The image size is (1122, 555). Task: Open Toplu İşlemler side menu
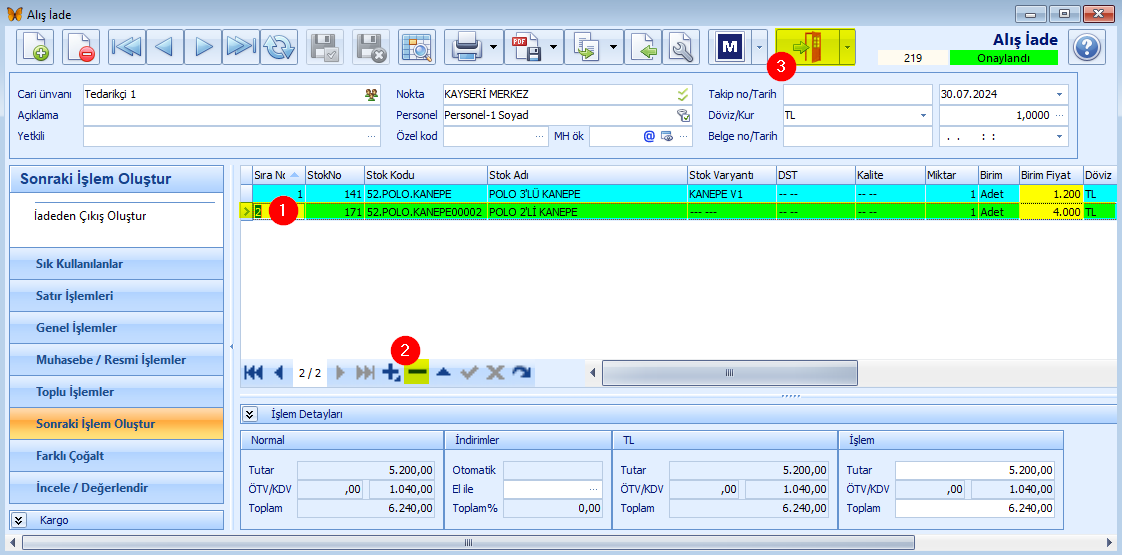pyautogui.click(x=117, y=392)
